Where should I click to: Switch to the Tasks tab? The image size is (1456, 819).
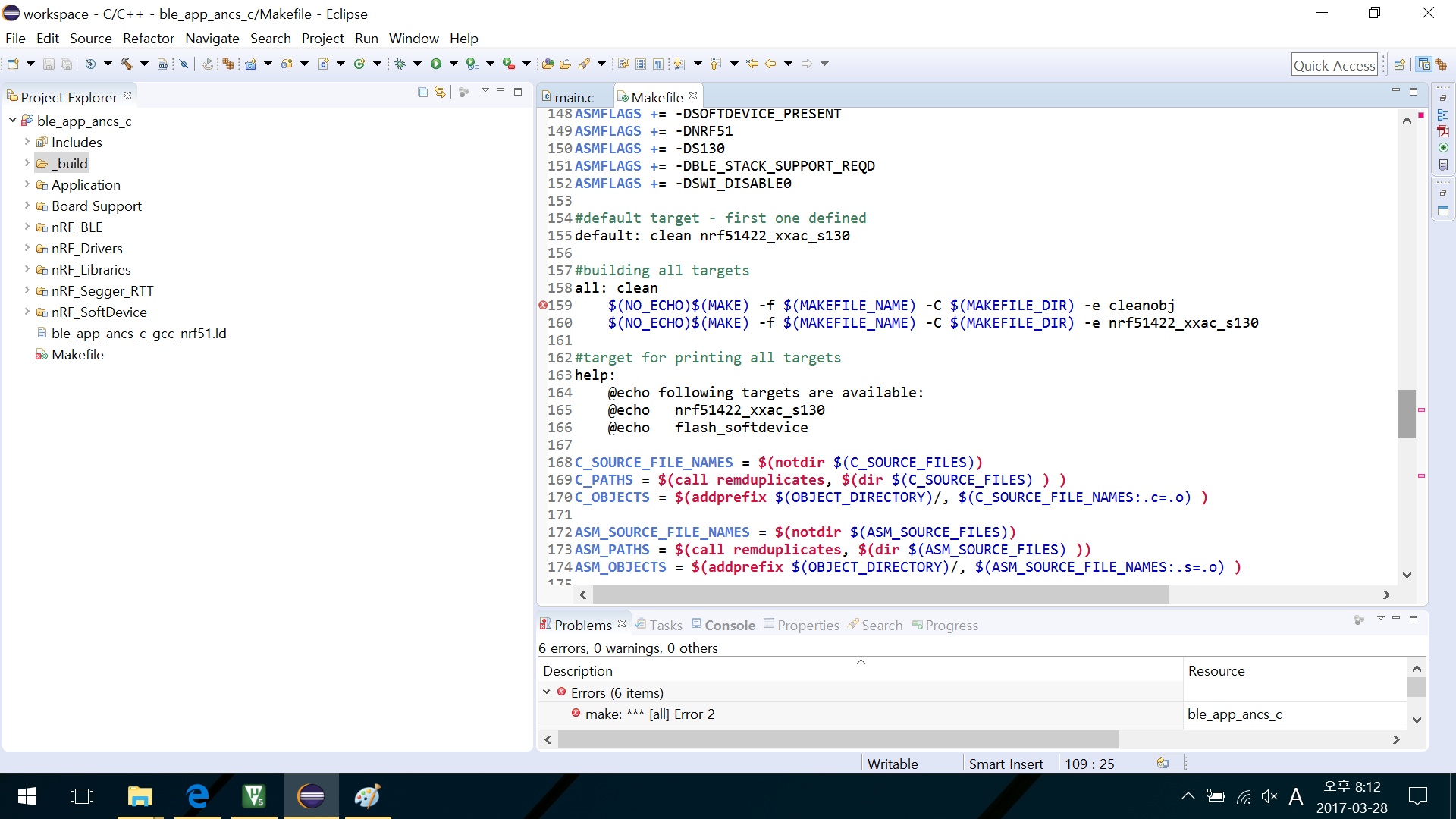659,625
